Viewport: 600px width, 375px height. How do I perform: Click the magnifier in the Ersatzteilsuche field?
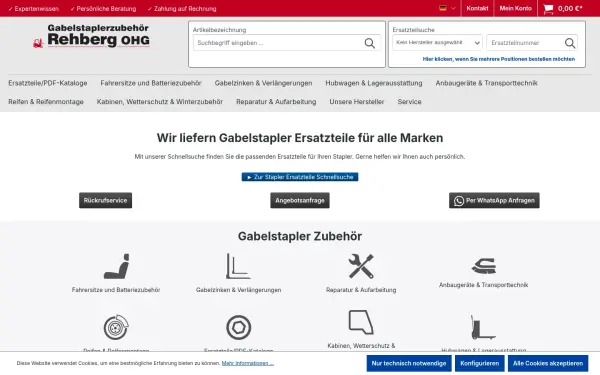[x=570, y=43]
